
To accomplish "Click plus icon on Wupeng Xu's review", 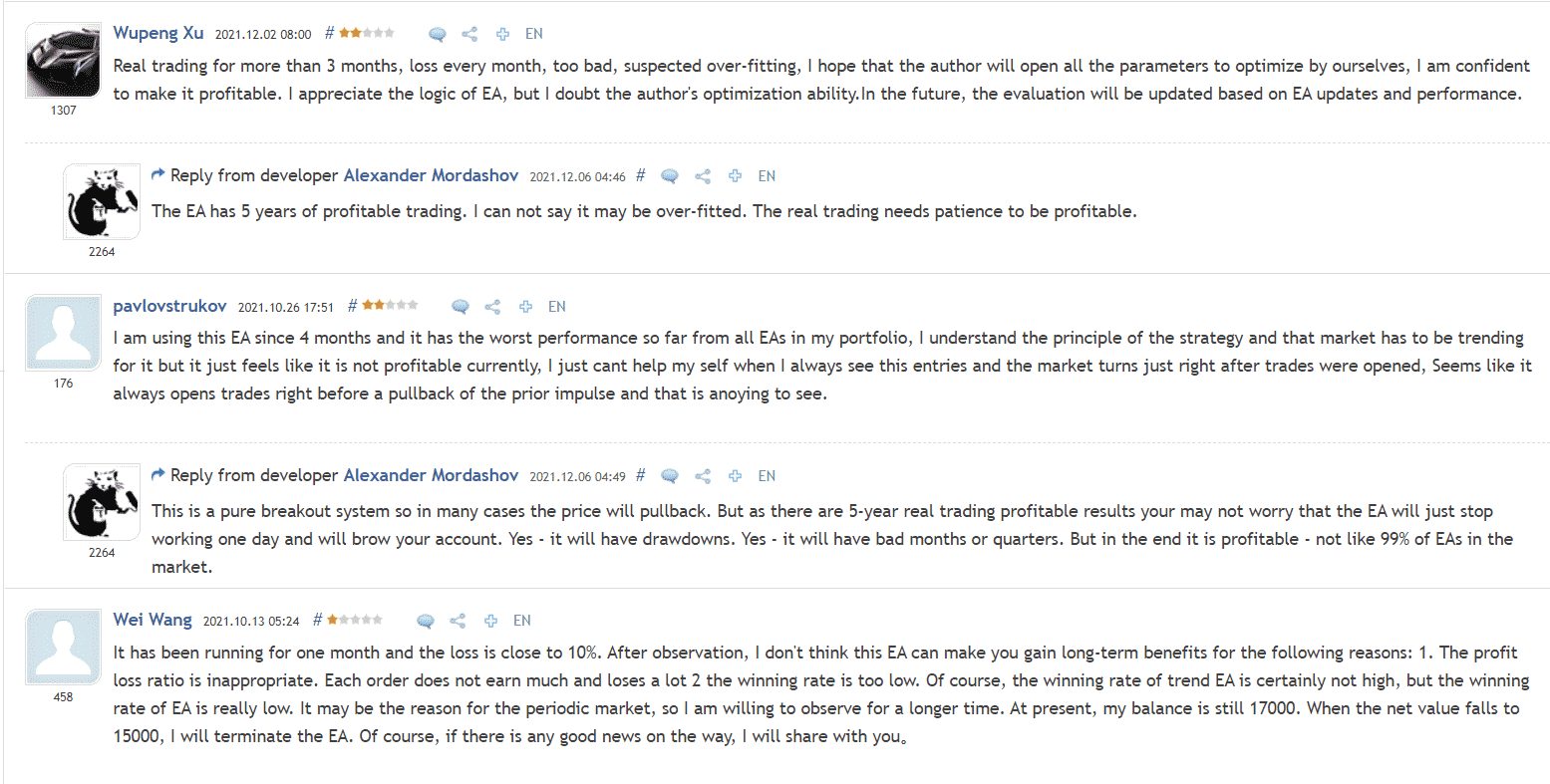I will [502, 34].
